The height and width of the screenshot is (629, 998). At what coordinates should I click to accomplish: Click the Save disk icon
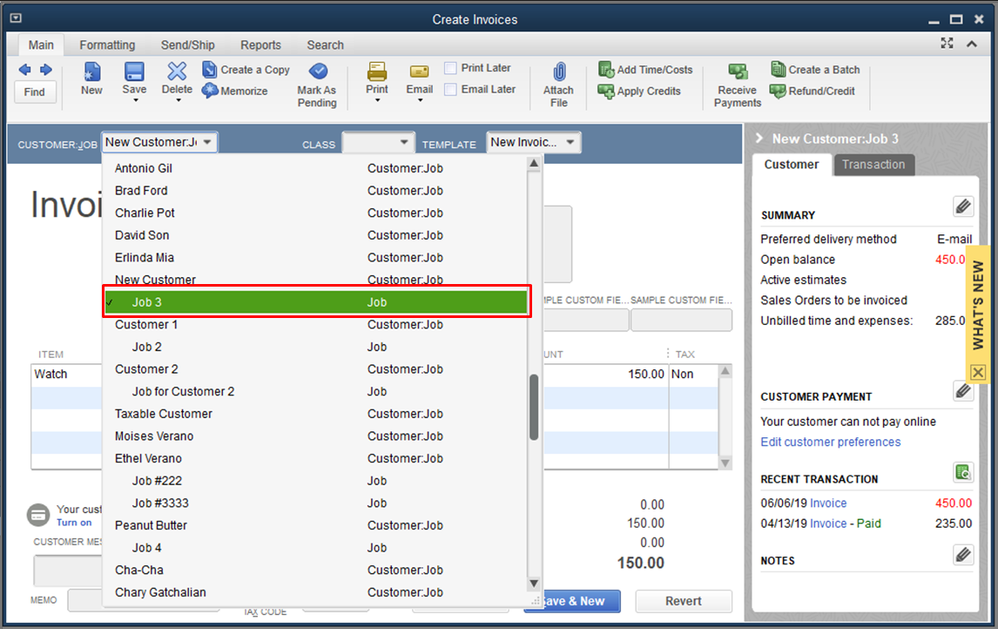[134, 72]
